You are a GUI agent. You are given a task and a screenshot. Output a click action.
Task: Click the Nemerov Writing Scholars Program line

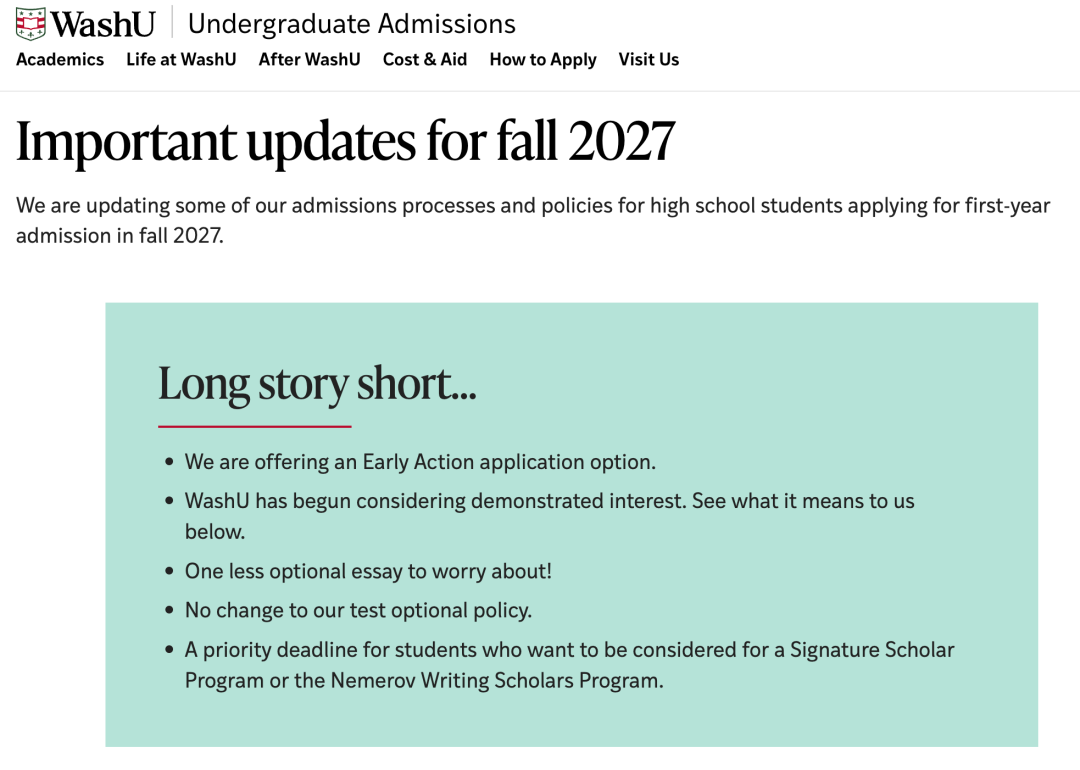pos(423,681)
